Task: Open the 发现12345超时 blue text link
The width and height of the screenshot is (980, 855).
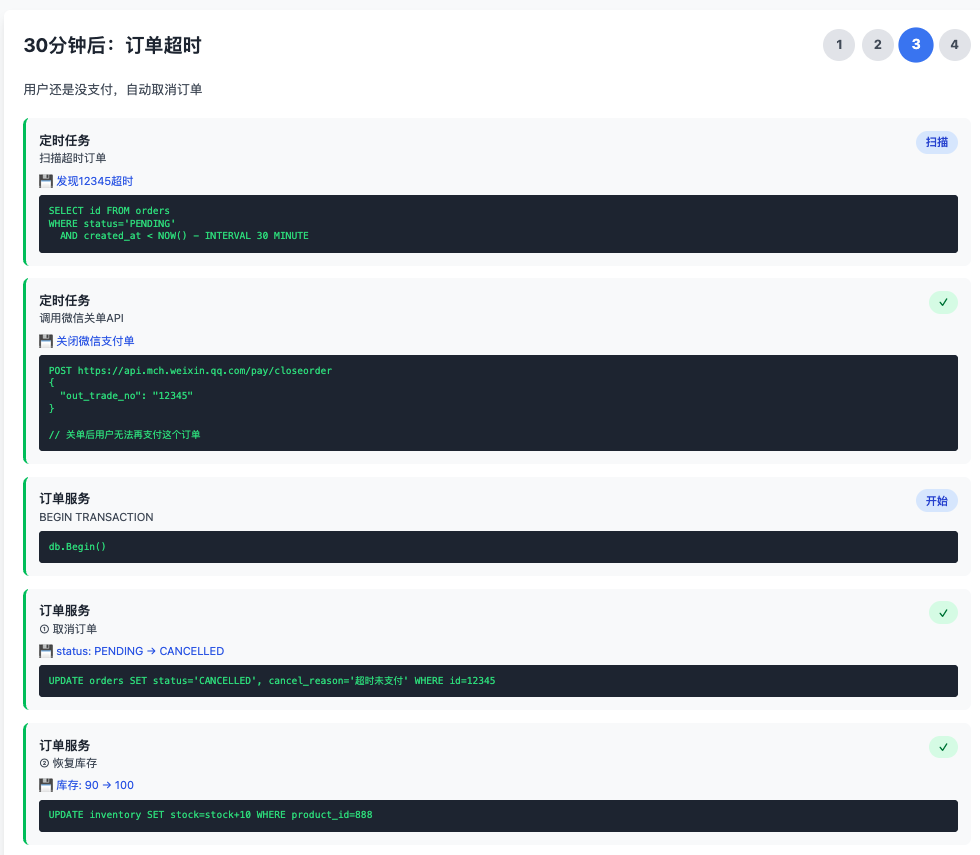Action: coord(94,181)
